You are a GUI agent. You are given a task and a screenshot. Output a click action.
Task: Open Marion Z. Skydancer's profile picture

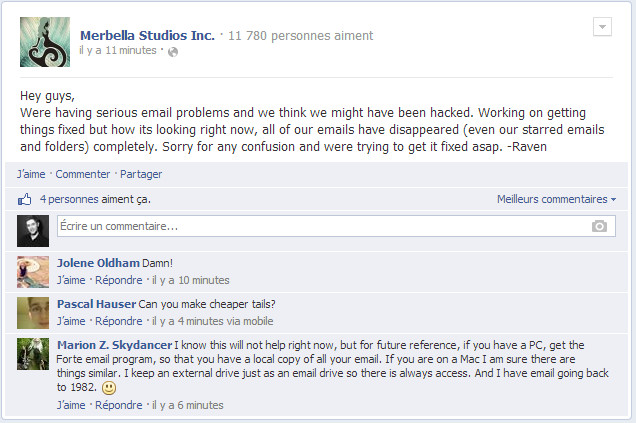point(33,355)
